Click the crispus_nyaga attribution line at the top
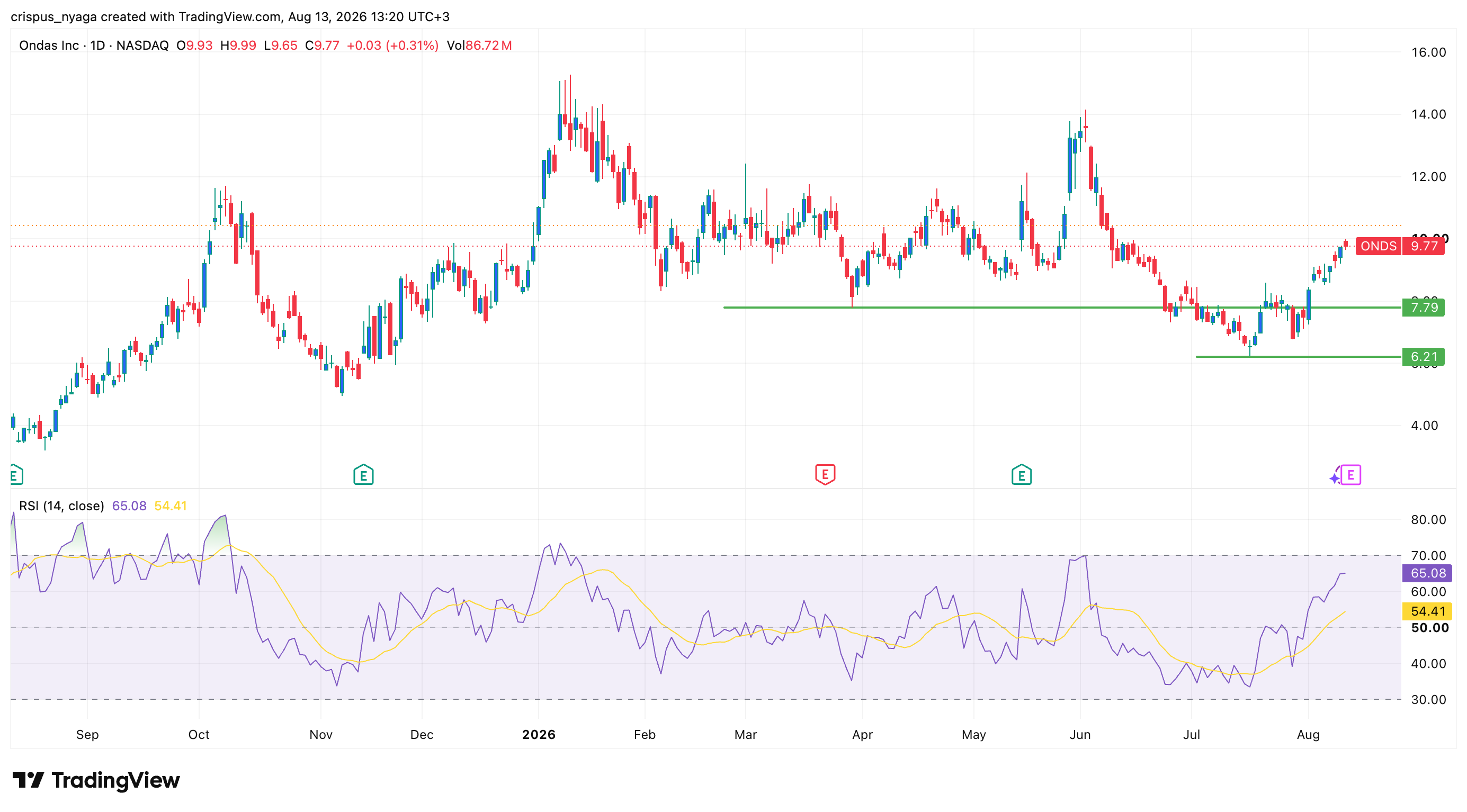Image resolution: width=1467 pixels, height=812 pixels. click(230, 16)
